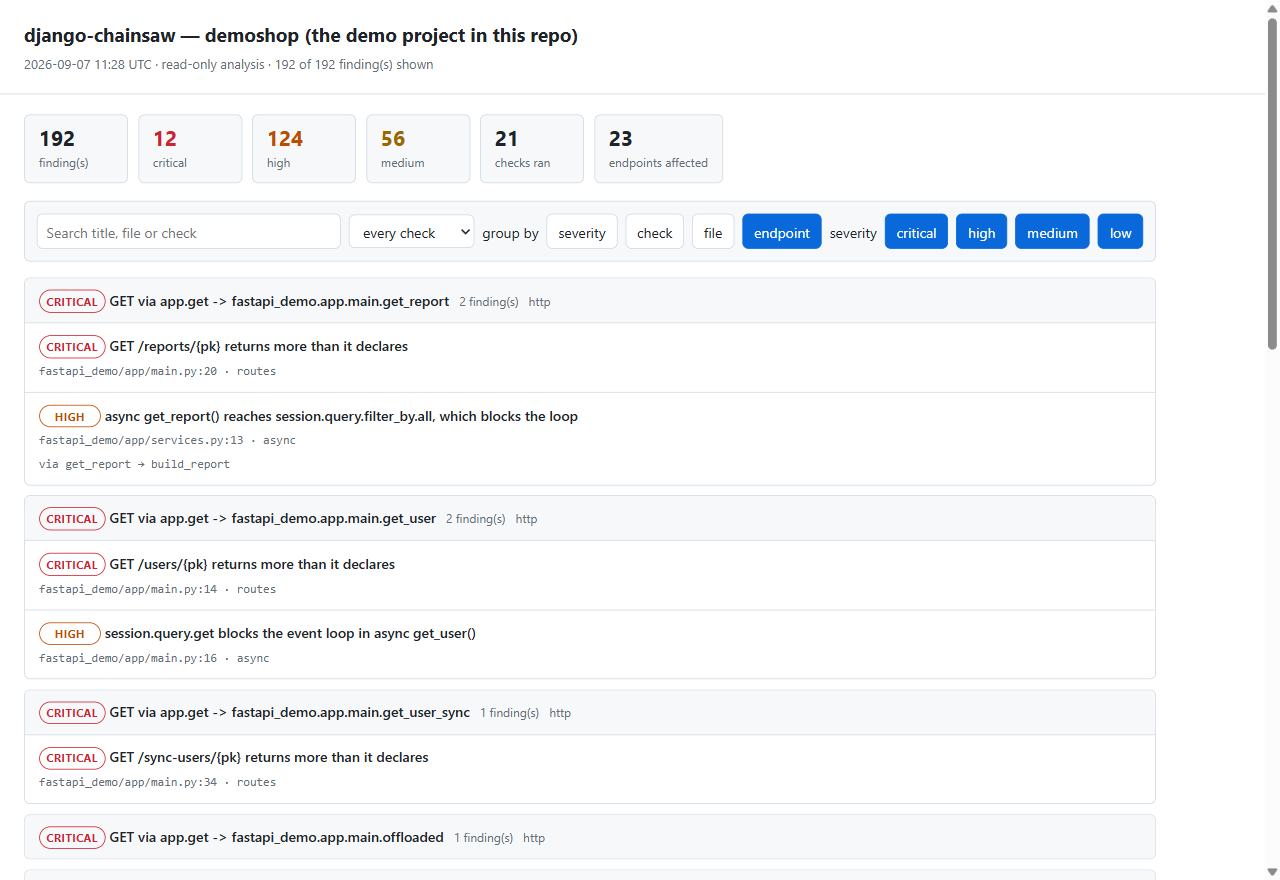Click the '1 finding(s)' count on get_user_sync header

(509, 713)
